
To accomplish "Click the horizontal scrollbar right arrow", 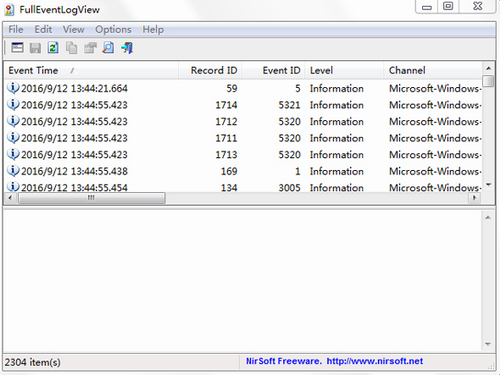I will point(474,198).
